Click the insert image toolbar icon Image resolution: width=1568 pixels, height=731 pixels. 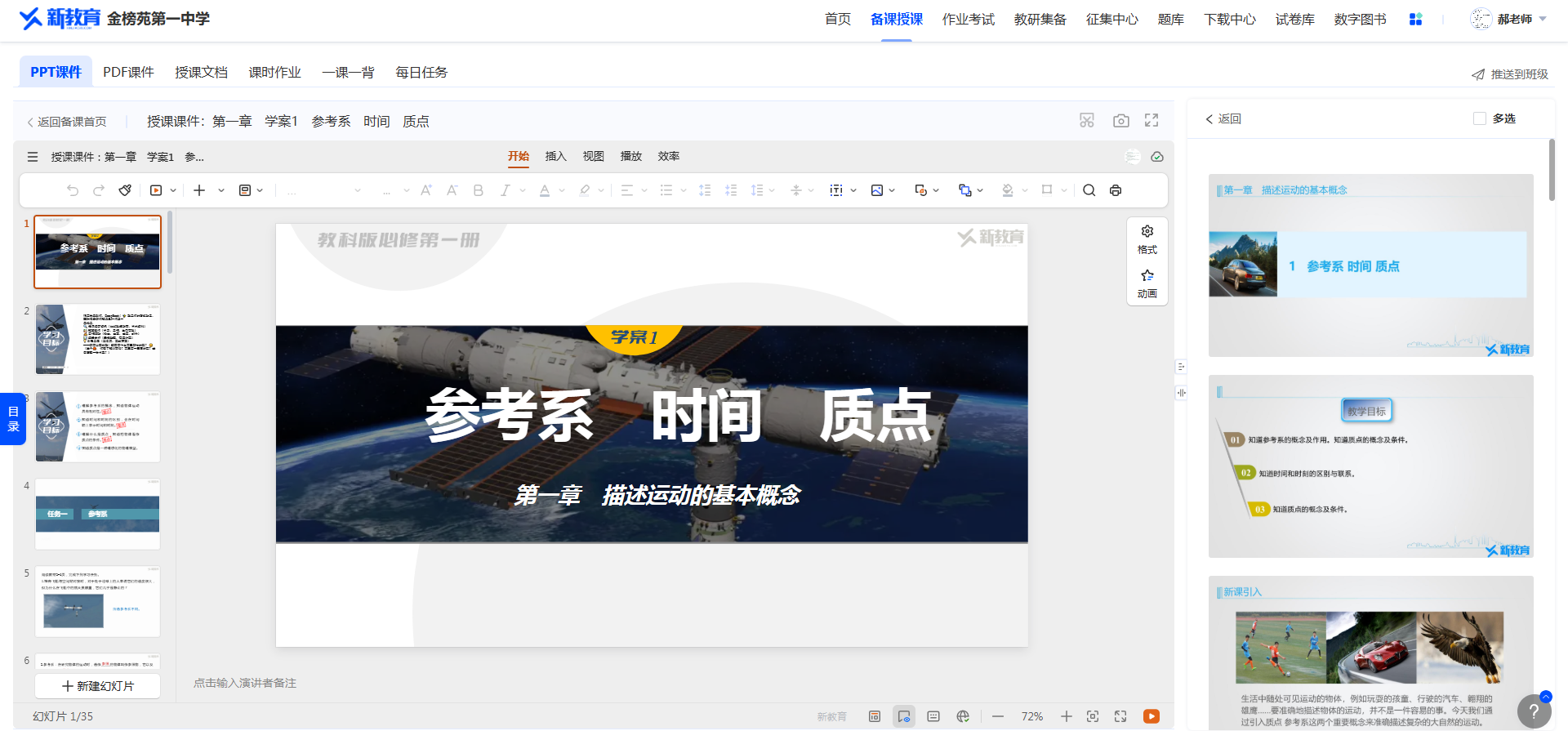pos(877,190)
